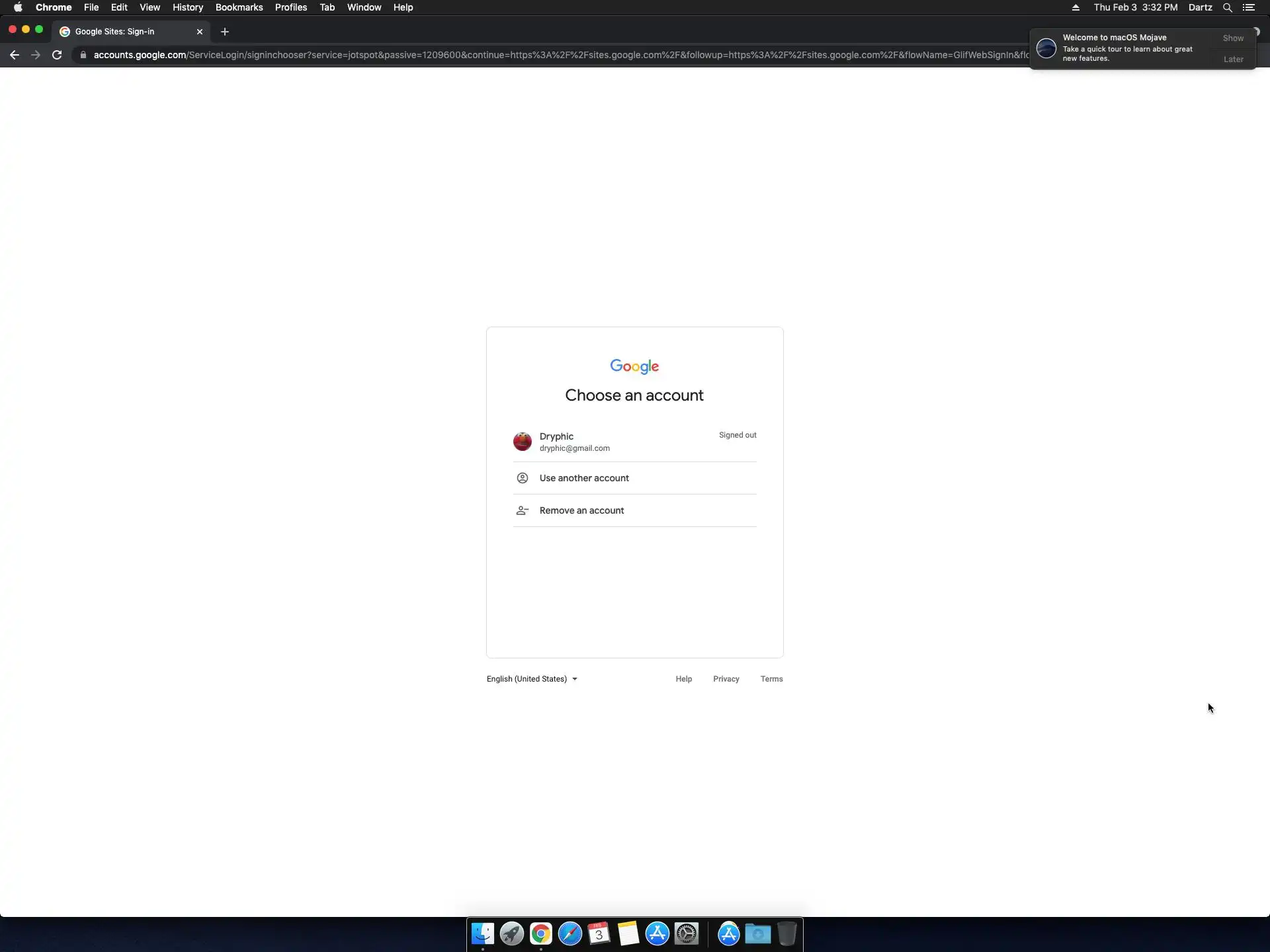Reload the current page
Screen dimensions: 1270x952
pyautogui.click(x=57, y=55)
